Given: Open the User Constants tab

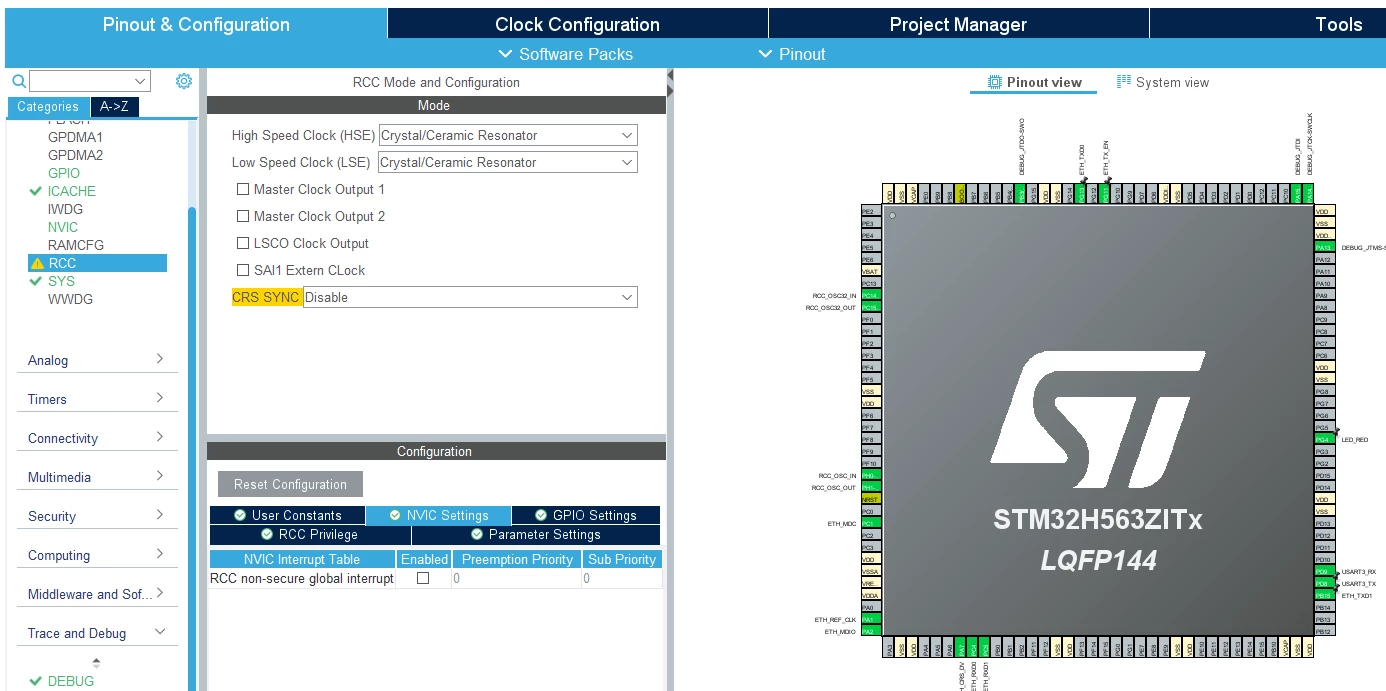Looking at the screenshot, I should pos(287,515).
